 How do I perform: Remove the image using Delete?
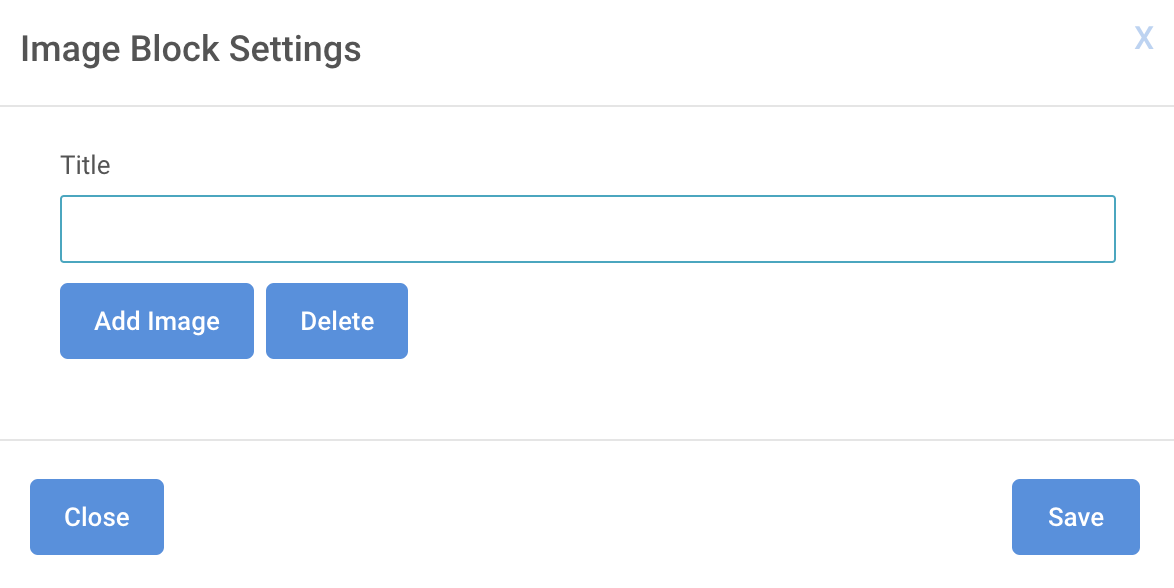[337, 321]
